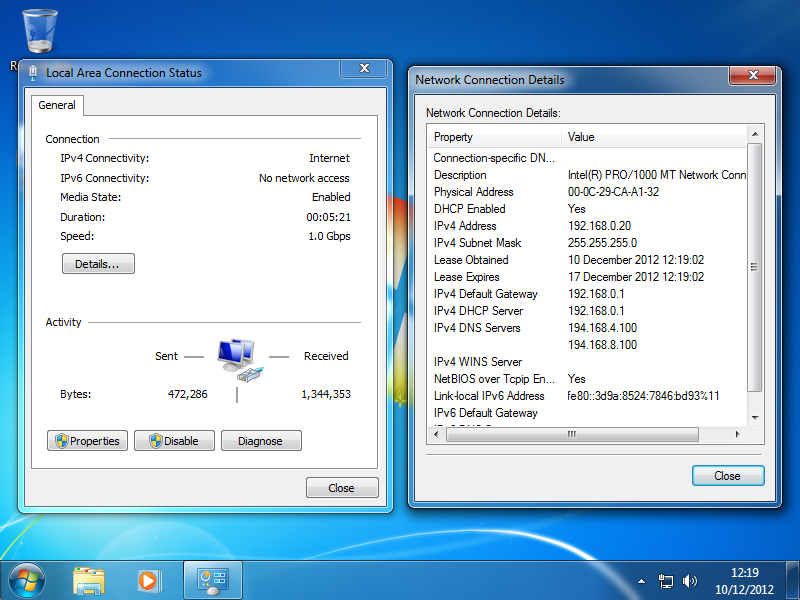Open the Details... button
The image size is (800, 600).
click(98, 264)
